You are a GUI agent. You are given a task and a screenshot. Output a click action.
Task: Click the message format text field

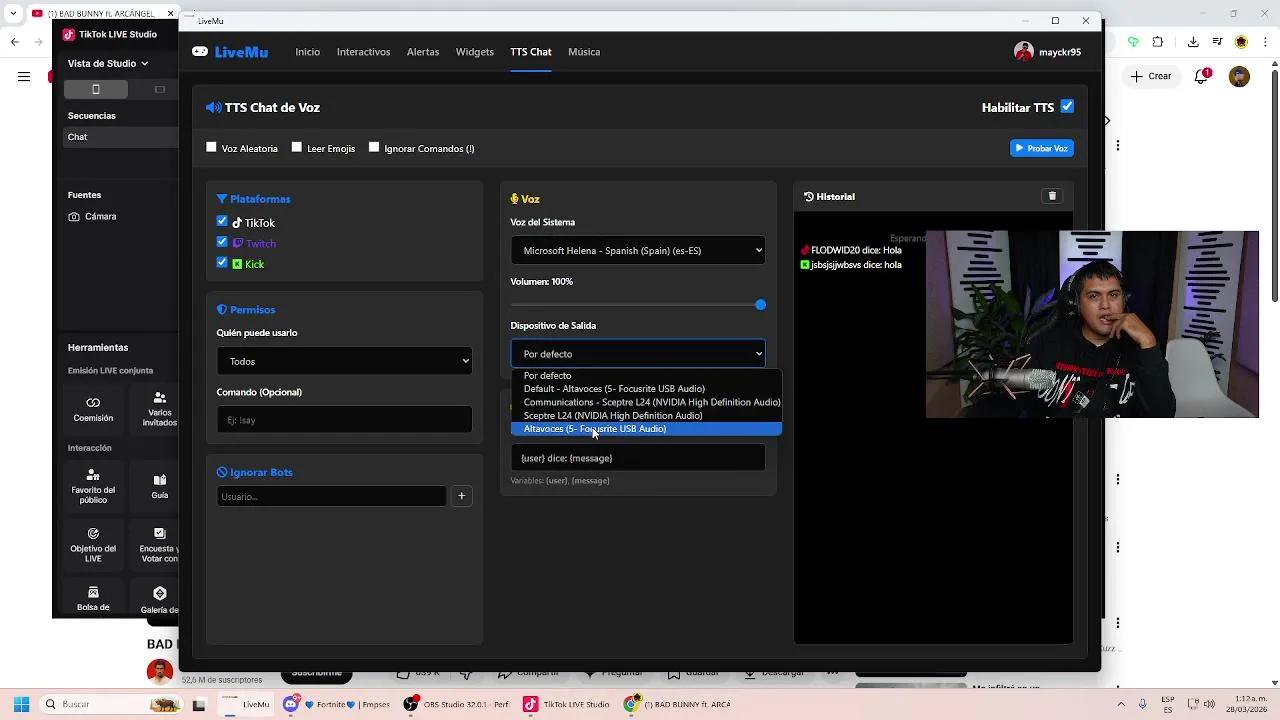pos(638,458)
